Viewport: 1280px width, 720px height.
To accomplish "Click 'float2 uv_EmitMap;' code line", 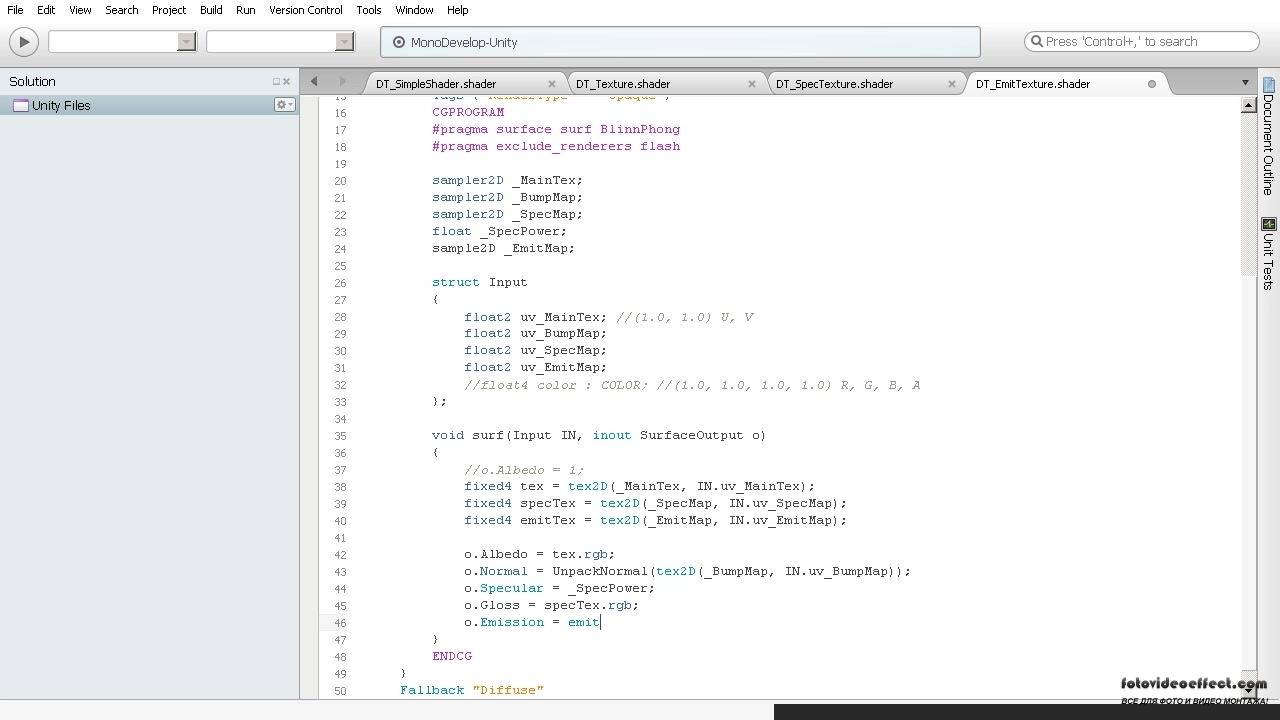I will click(x=535, y=367).
